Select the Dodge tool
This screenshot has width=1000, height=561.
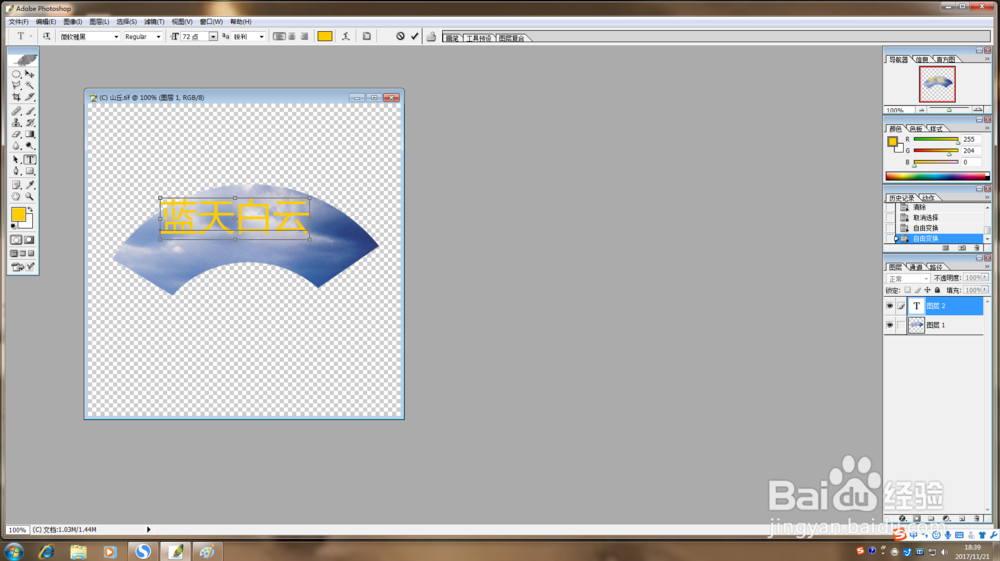coord(29,145)
